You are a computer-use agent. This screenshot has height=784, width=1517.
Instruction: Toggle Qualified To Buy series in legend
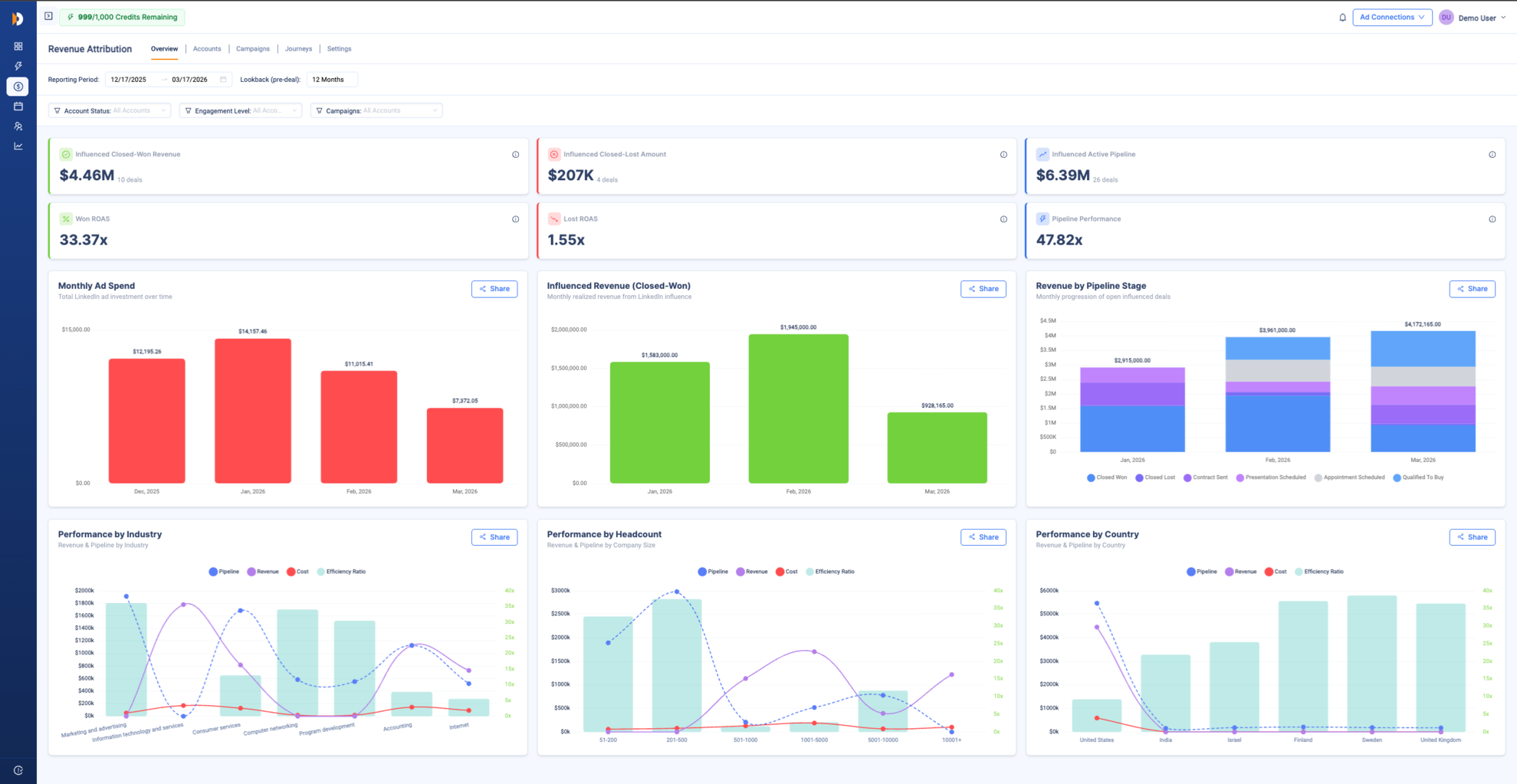pos(1418,477)
